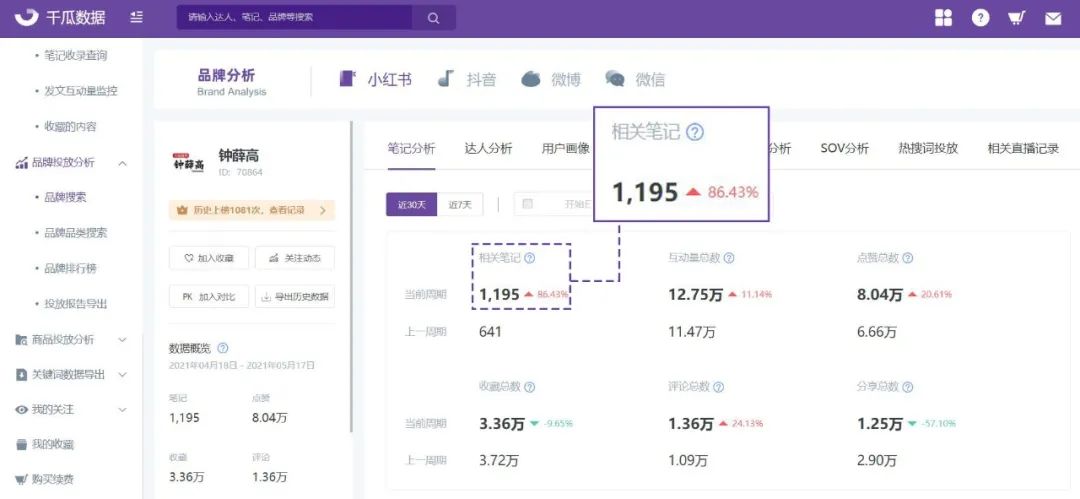Click the 购买续费 cart icon in sidebar
The image size is (1080, 499).
point(21,479)
